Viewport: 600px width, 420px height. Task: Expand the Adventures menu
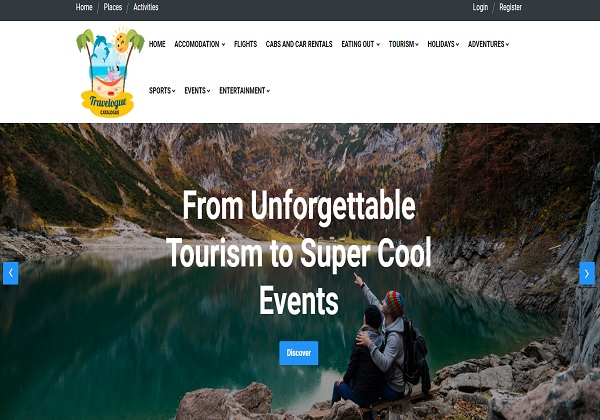(488, 44)
